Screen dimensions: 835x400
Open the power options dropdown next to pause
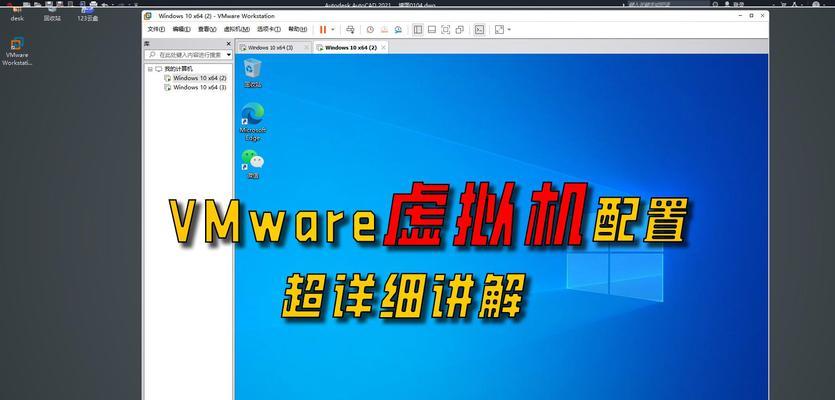tap(333, 30)
